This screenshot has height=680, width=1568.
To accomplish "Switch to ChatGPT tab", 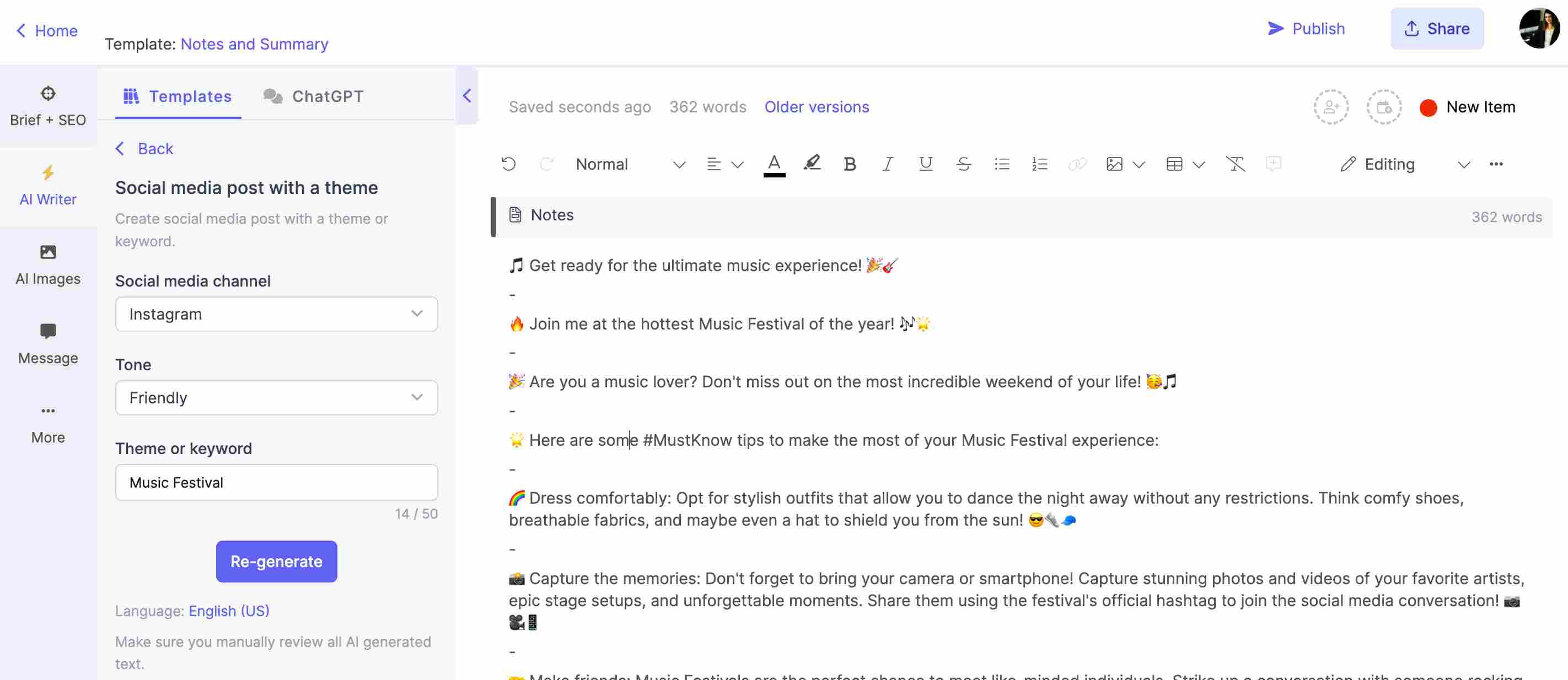I will (313, 97).
